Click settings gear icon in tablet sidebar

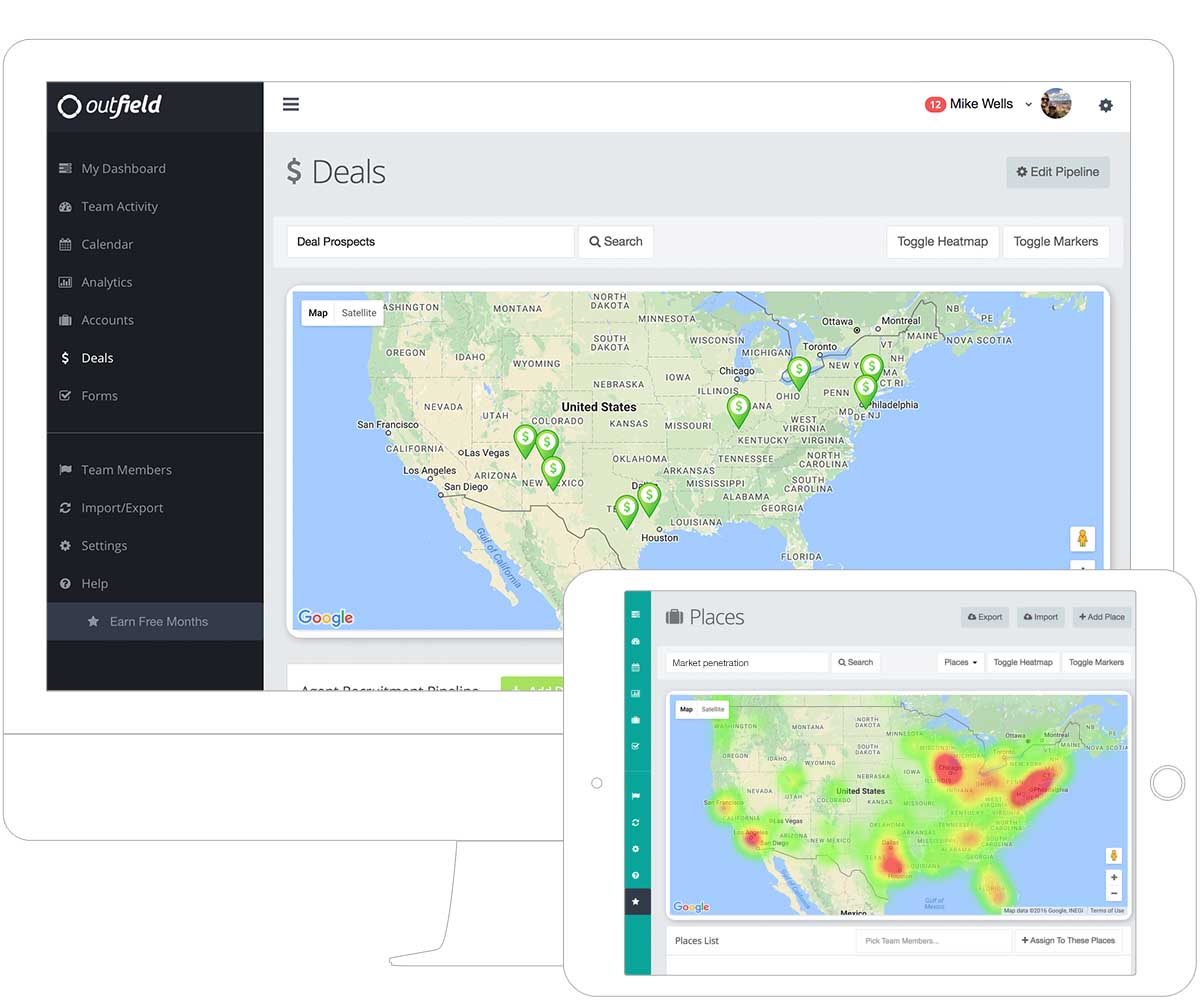click(637, 849)
